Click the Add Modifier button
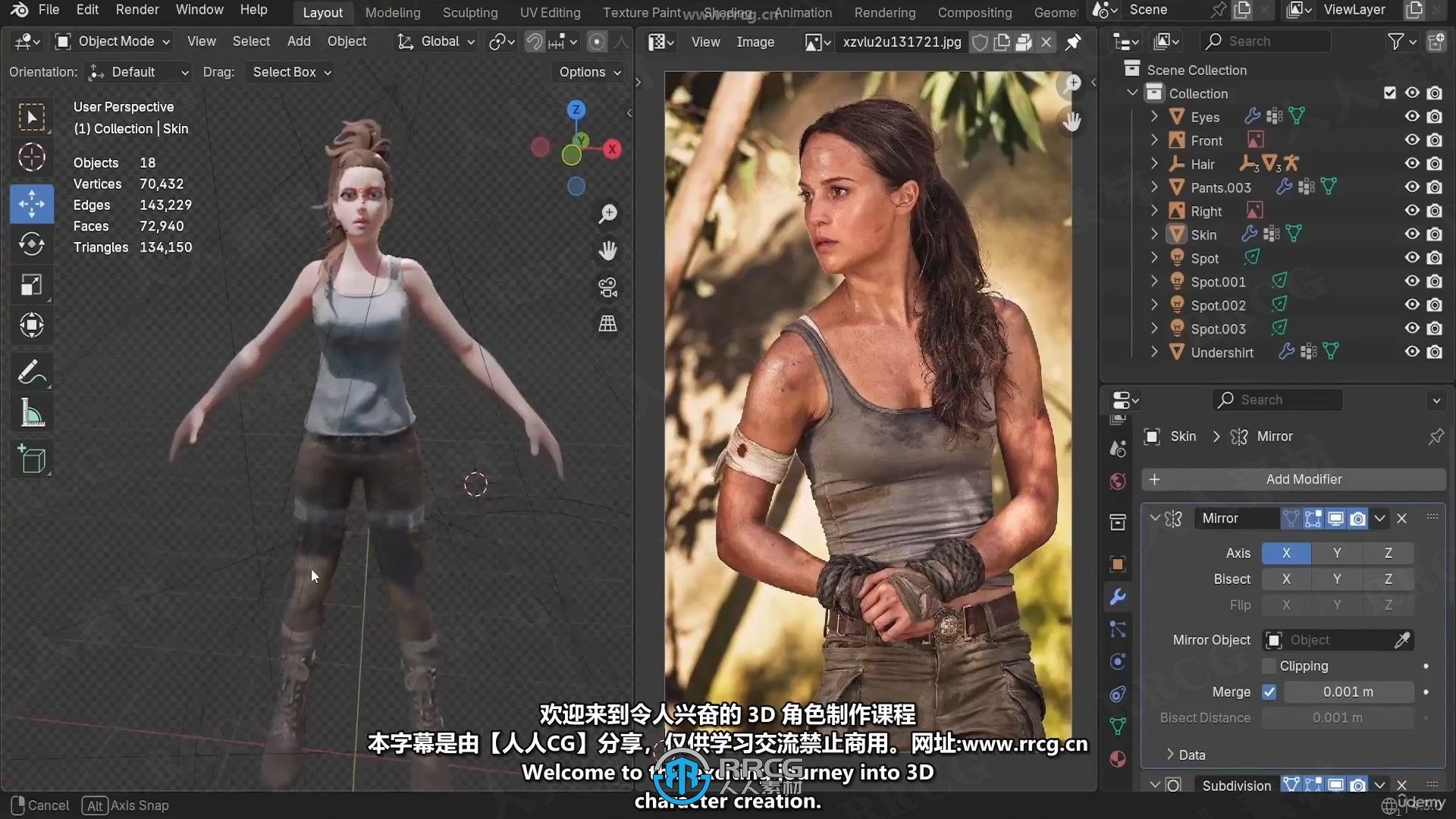The height and width of the screenshot is (819, 1456). [1293, 479]
